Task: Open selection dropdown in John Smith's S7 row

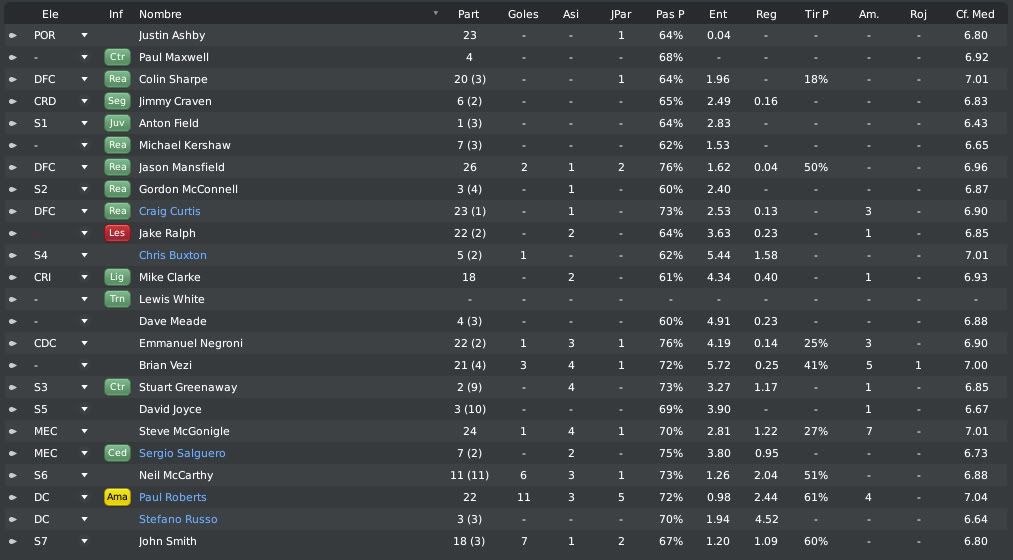Action: [84, 541]
